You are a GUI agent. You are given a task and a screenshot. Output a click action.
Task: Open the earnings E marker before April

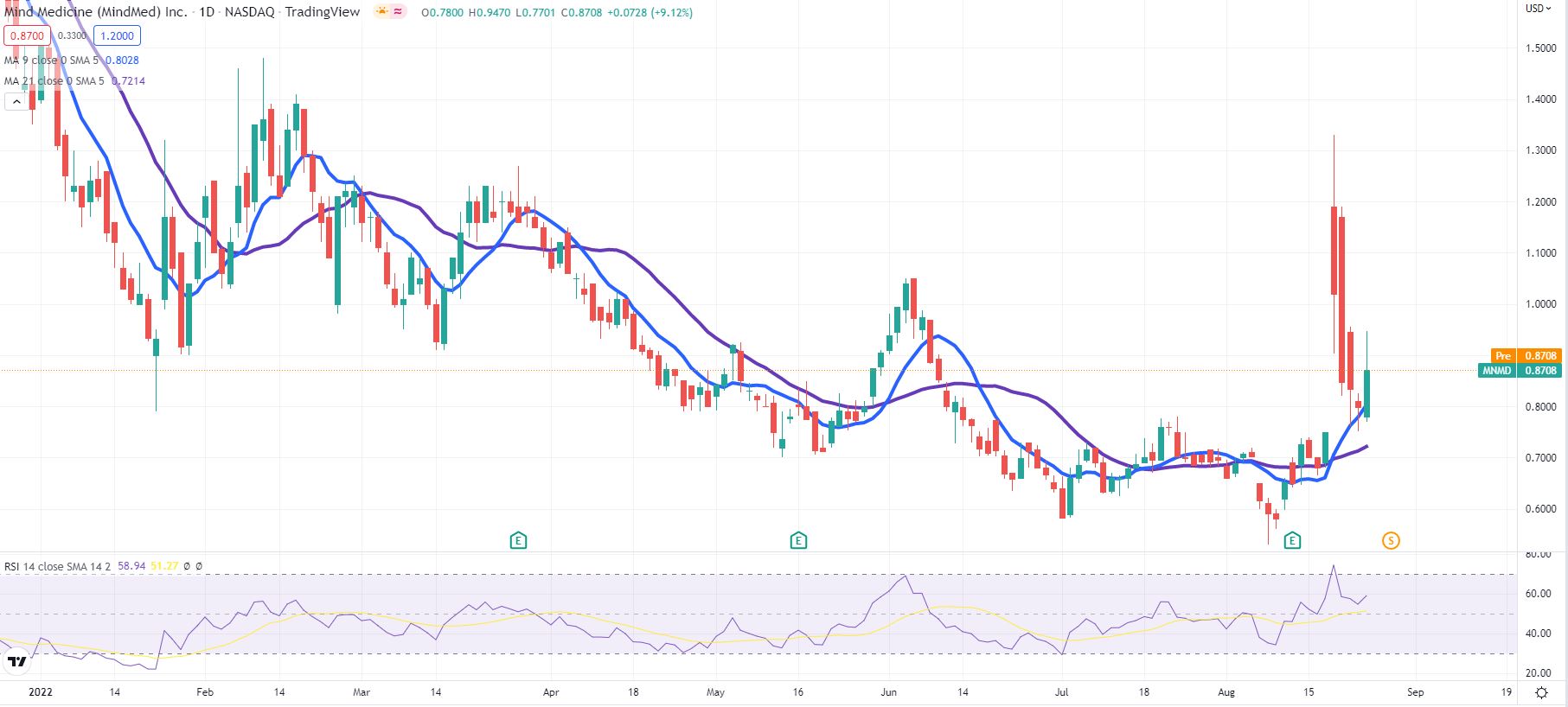pos(518,541)
